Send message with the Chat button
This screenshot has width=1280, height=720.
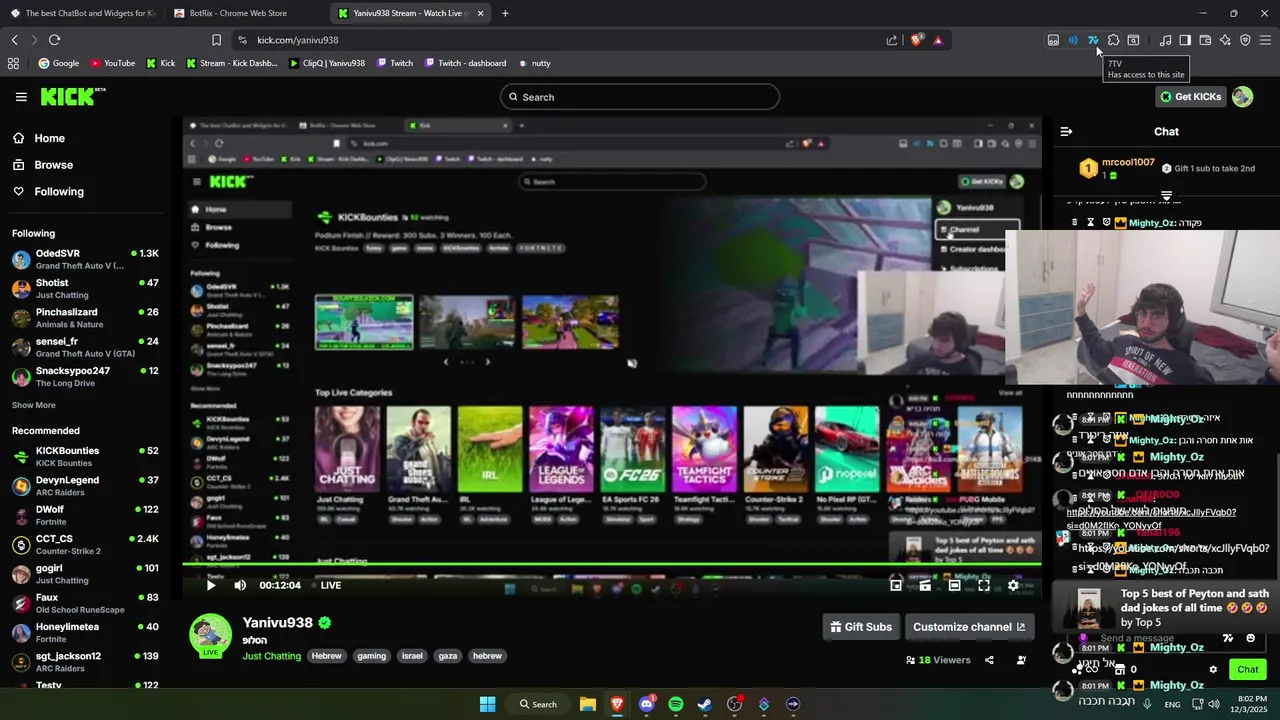pos(1248,669)
